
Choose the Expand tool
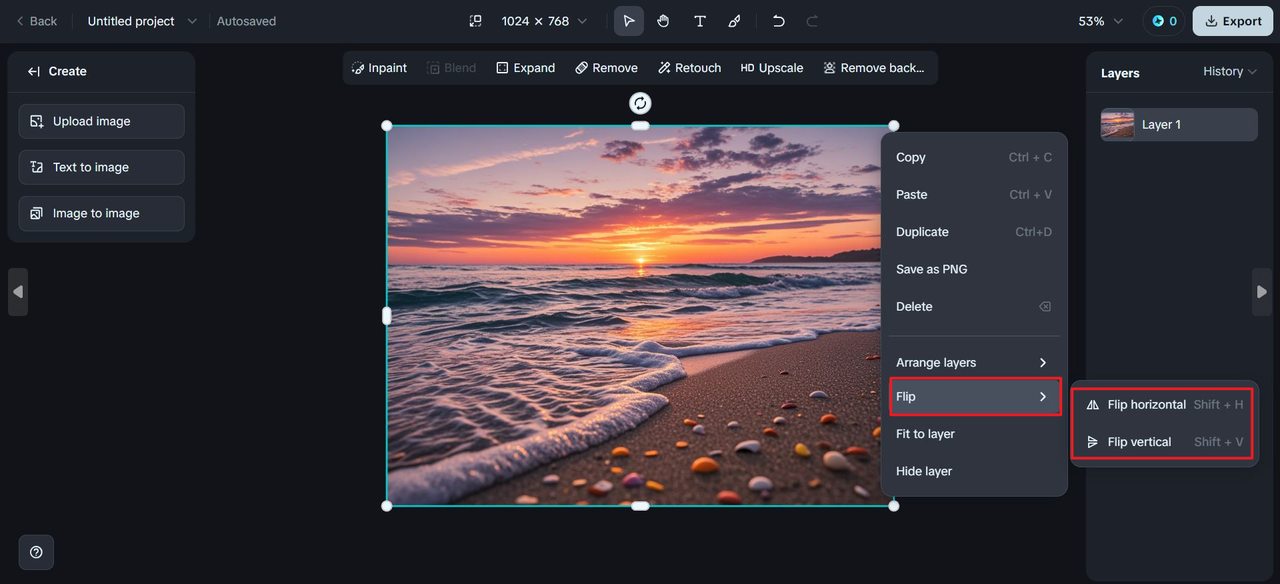[x=525, y=68]
